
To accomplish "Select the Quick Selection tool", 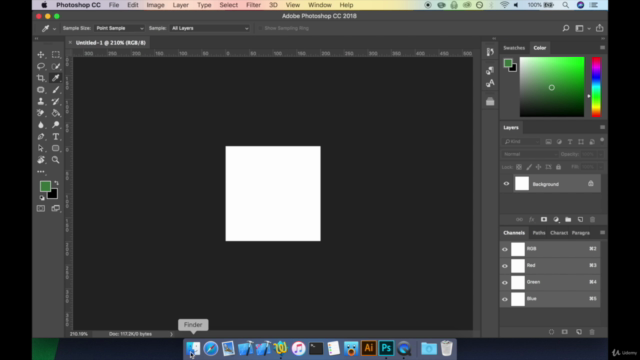I will tap(56, 66).
